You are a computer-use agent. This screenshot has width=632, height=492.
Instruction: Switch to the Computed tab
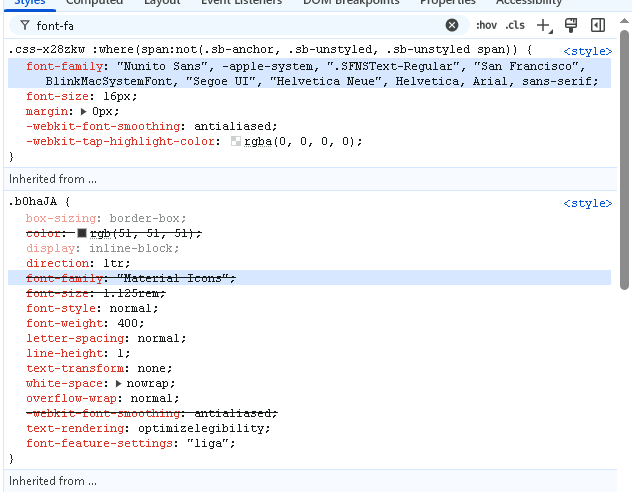point(94,2)
